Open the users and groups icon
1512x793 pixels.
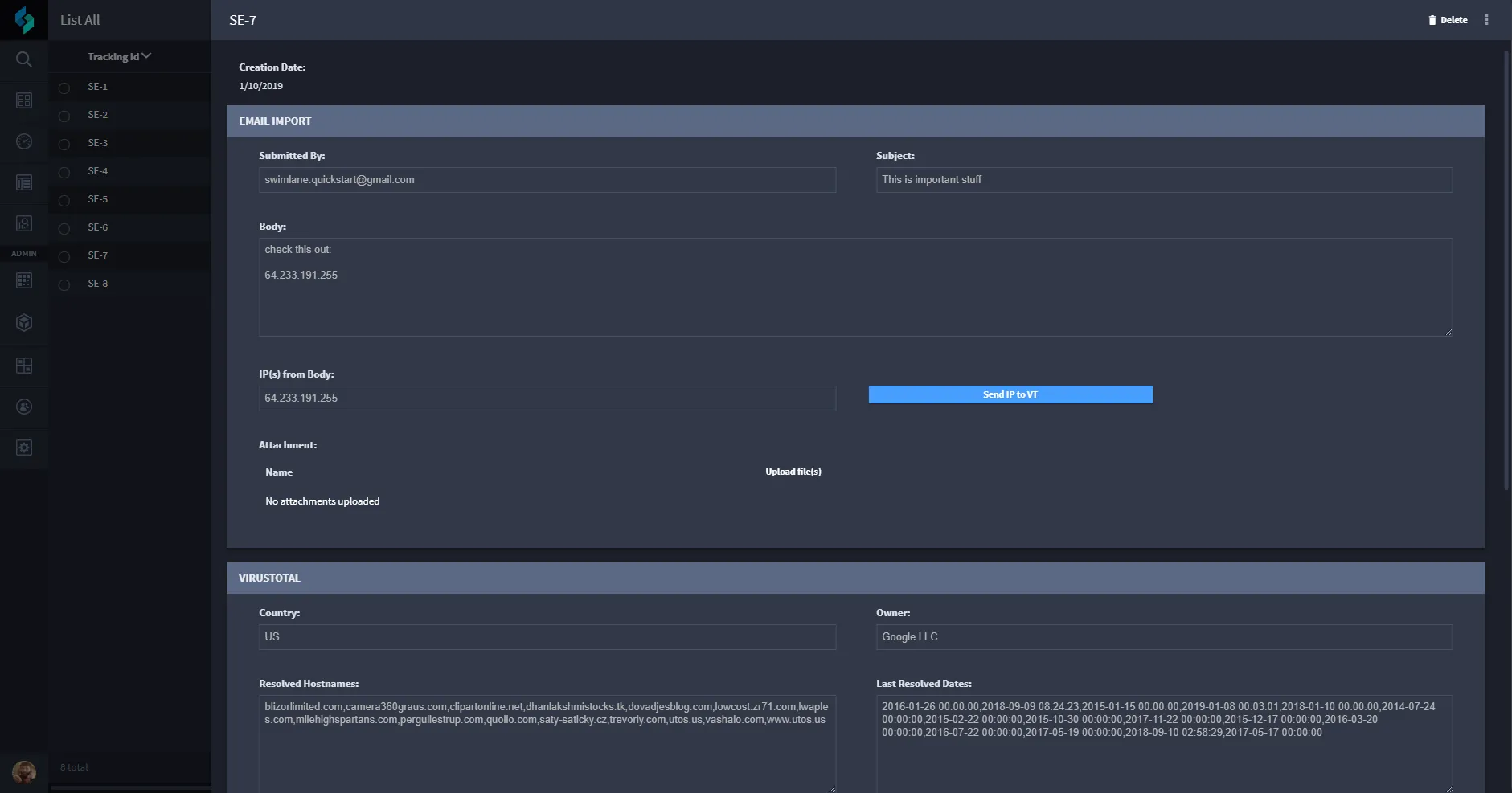(24, 407)
